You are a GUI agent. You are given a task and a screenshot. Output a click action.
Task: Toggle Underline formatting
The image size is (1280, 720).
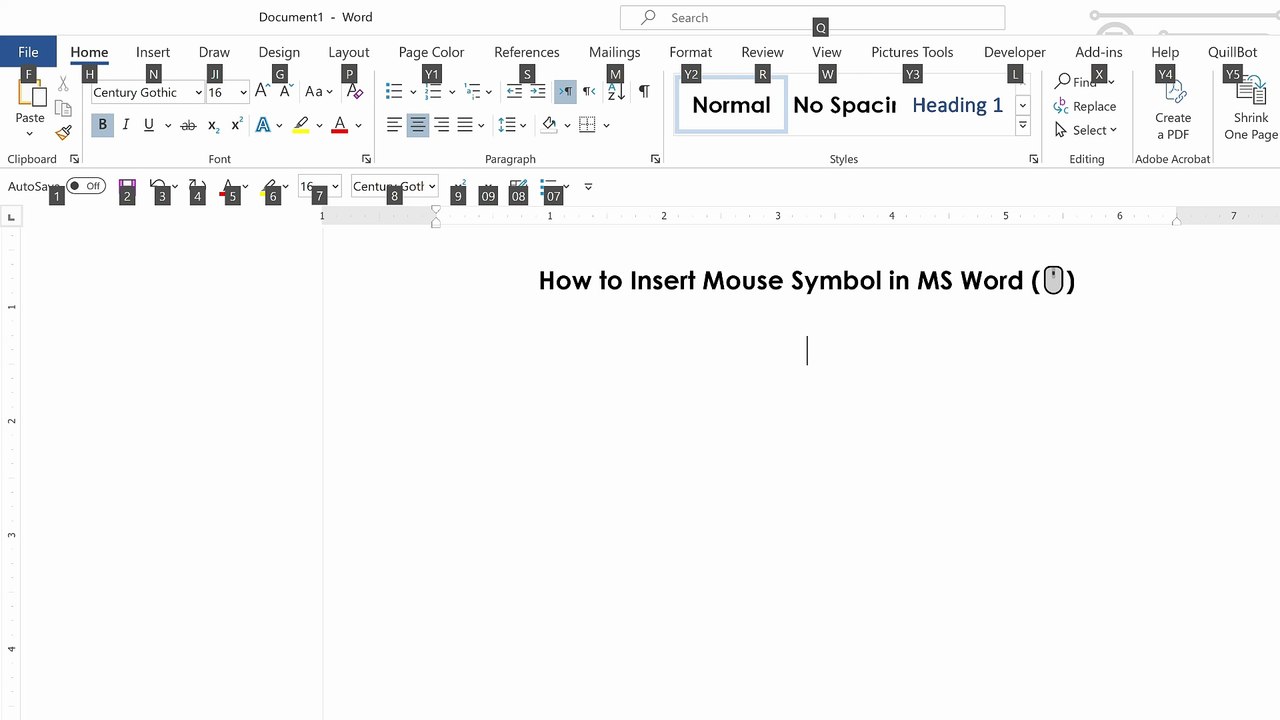[x=149, y=125]
